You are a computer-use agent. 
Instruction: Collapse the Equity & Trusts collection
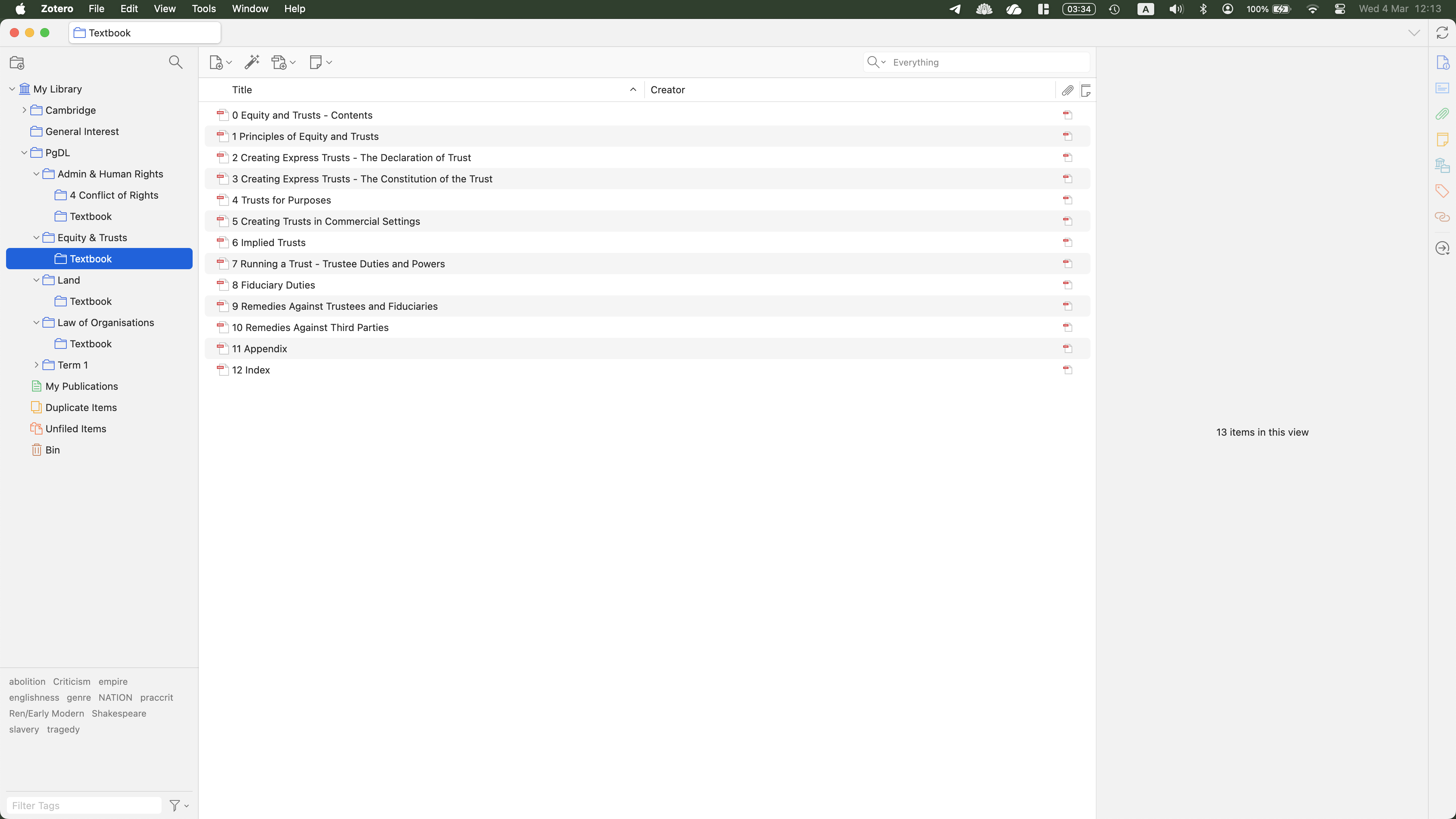pos(36,238)
